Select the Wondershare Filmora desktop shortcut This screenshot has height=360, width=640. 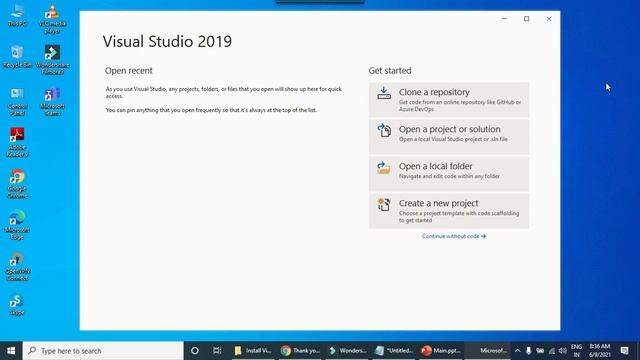click(52, 60)
